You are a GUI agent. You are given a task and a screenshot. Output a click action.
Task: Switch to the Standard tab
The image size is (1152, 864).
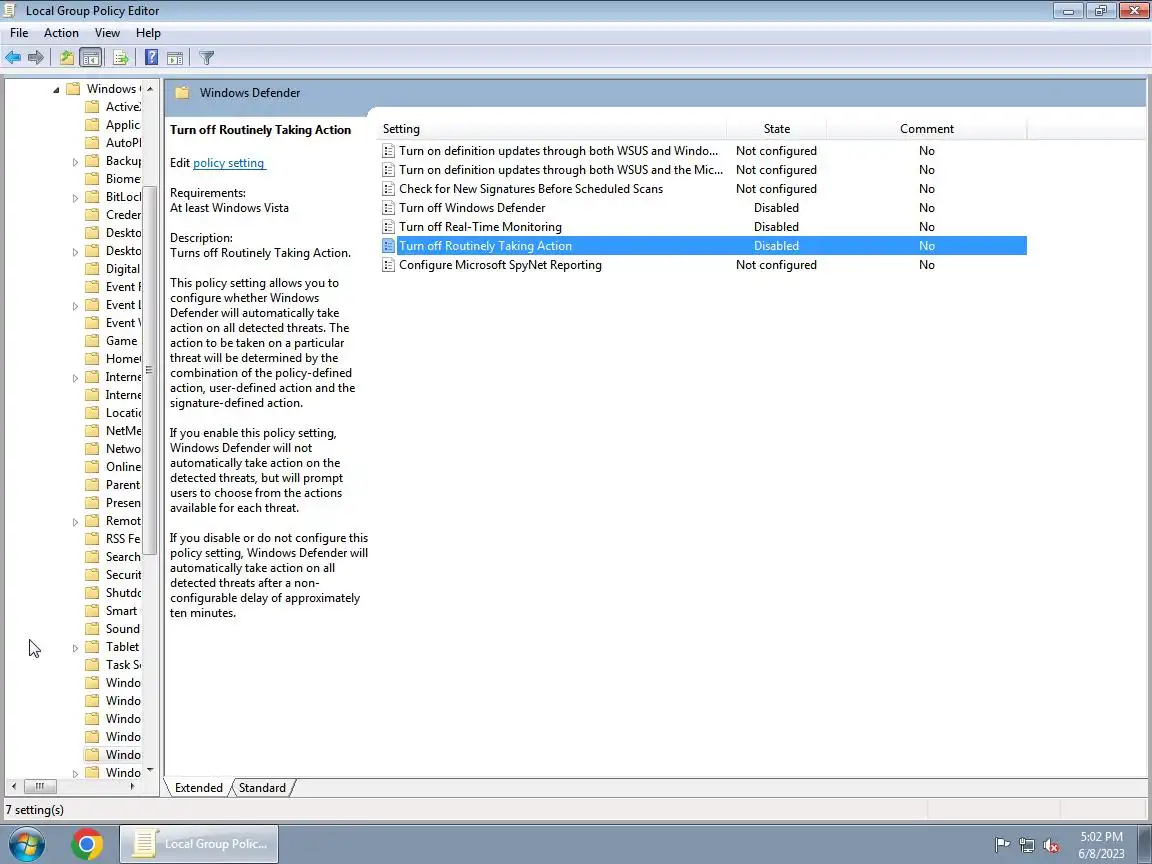[262, 788]
